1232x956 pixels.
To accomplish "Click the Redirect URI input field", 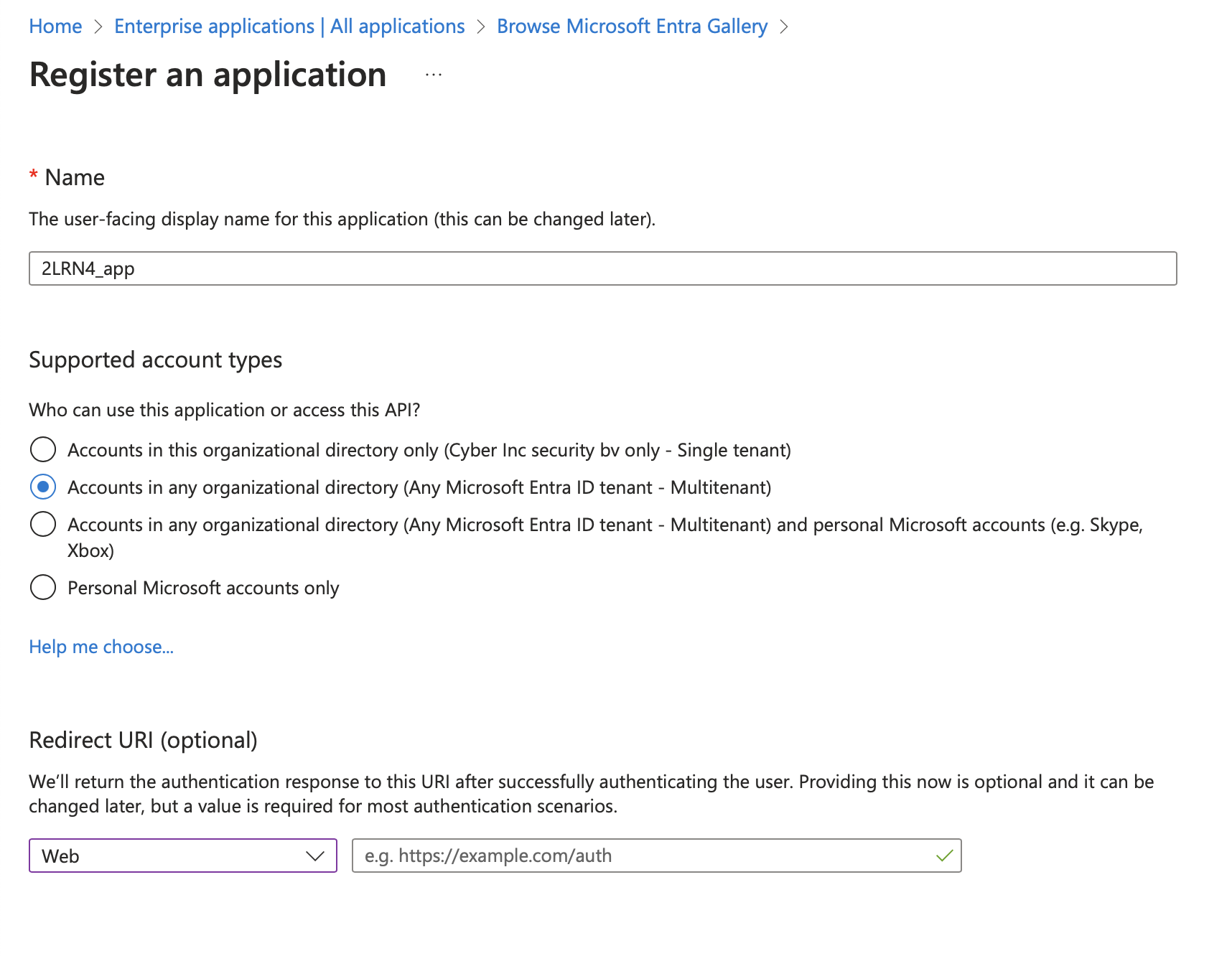I will 656,856.
